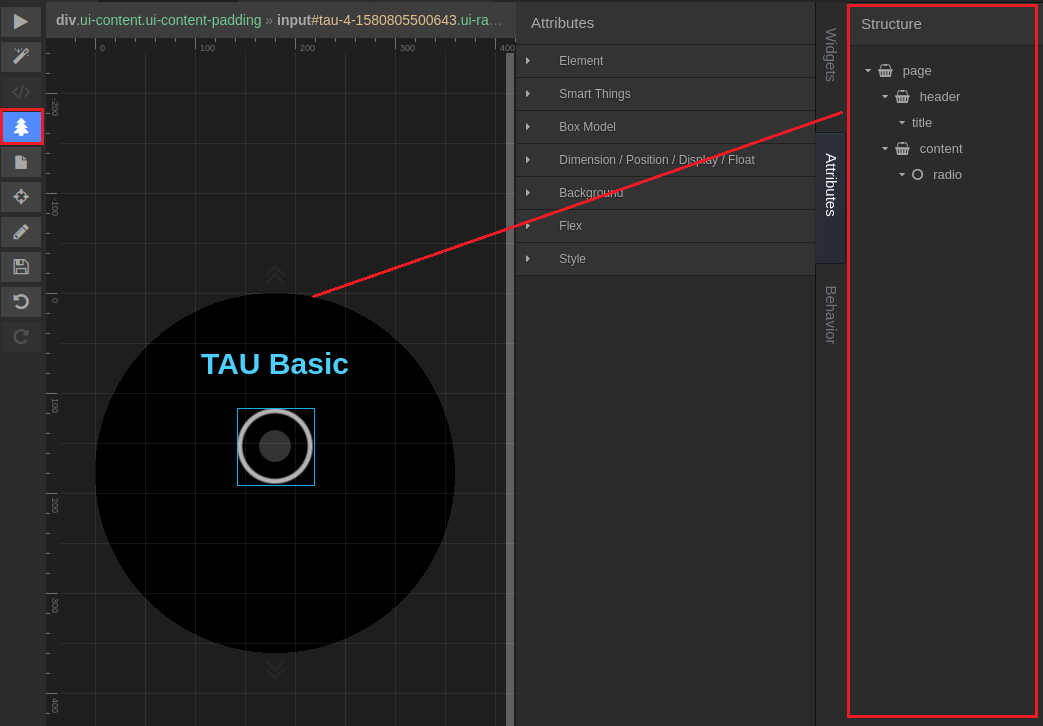Click the Undo toolbar icon
This screenshot has height=726, width=1043.
21,302
